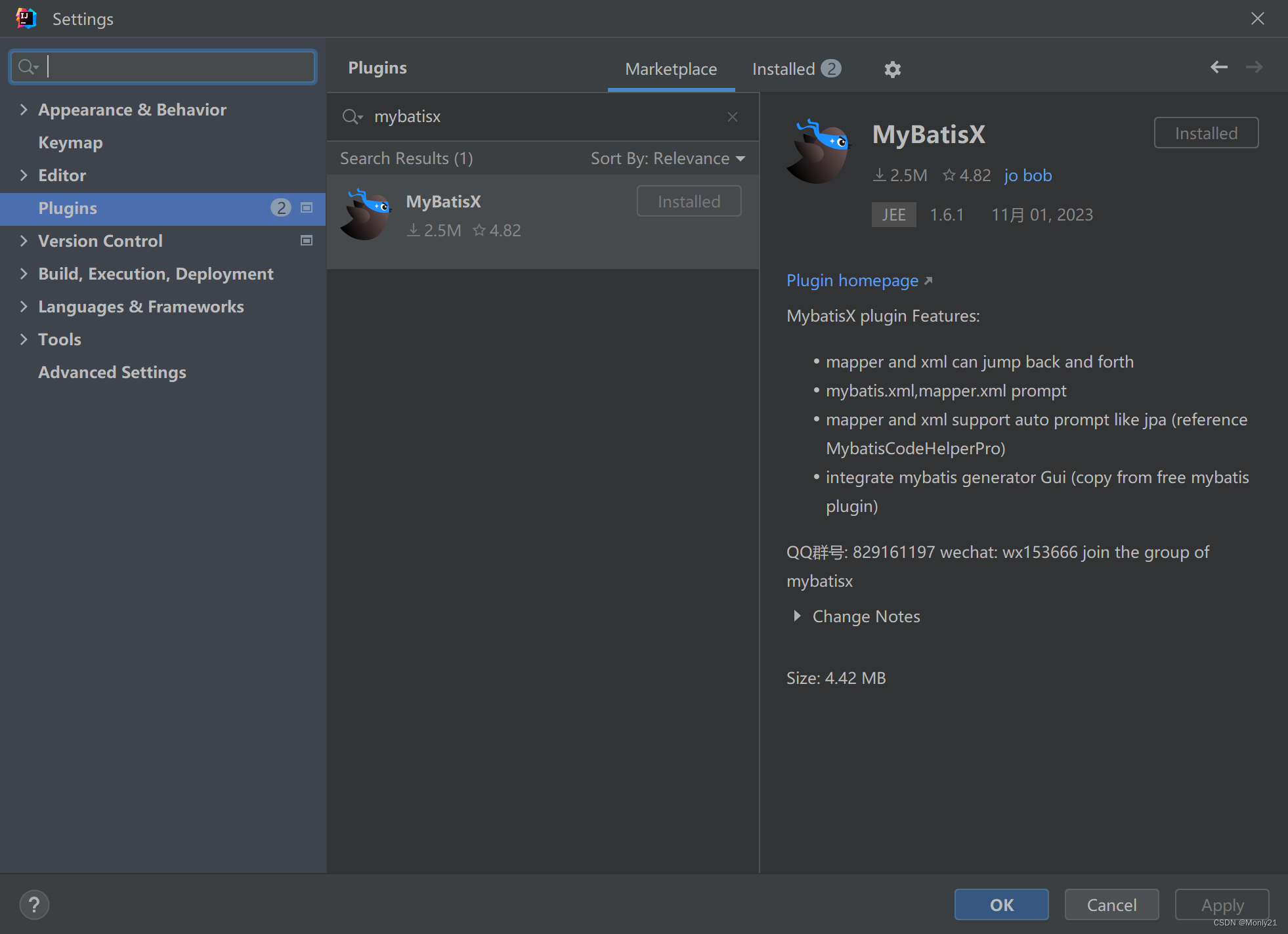The width and height of the screenshot is (1288, 934).
Task: Click the MyBatisX title in details pane
Action: tap(928, 134)
